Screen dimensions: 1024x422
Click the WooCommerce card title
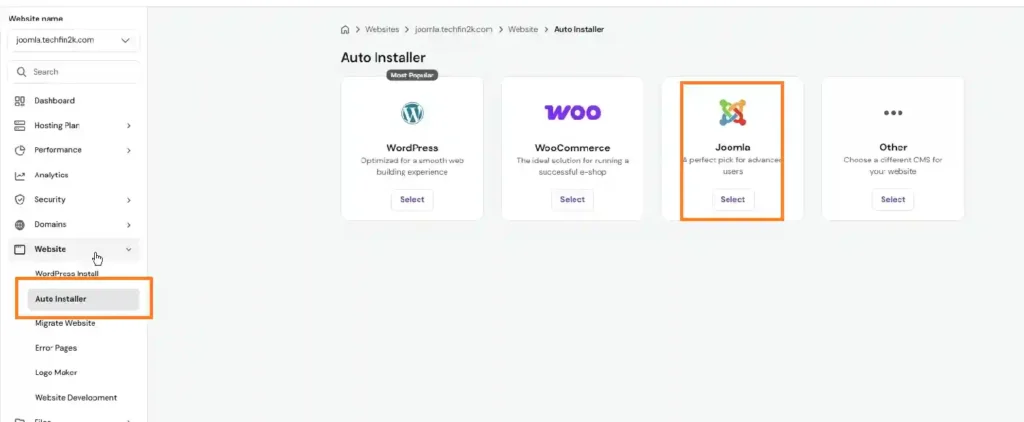tap(572, 148)
